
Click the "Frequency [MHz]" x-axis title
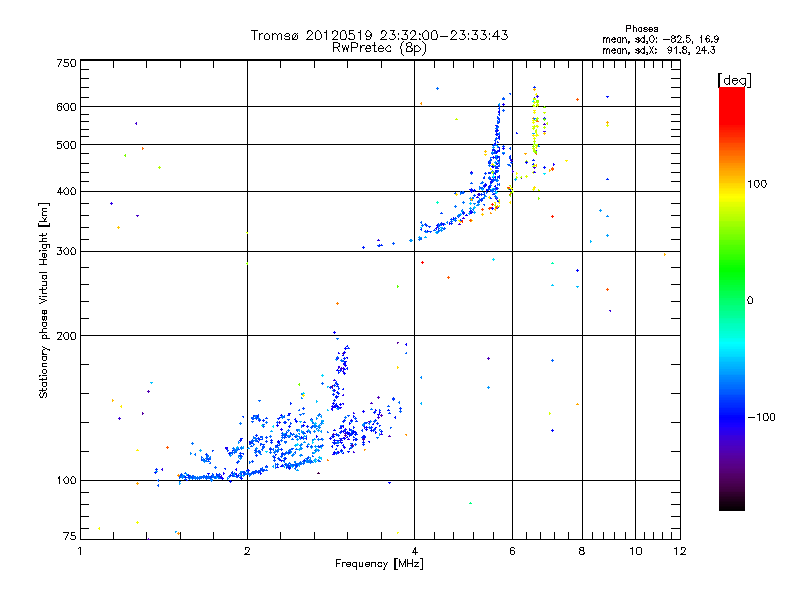tap(379, 564)
